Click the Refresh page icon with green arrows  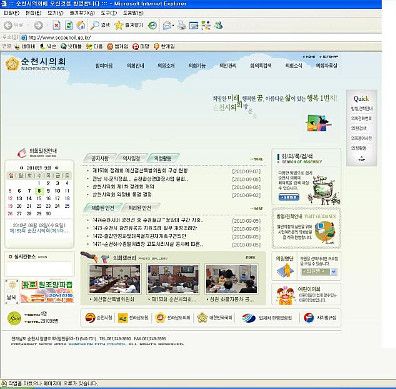coord(69,25)
